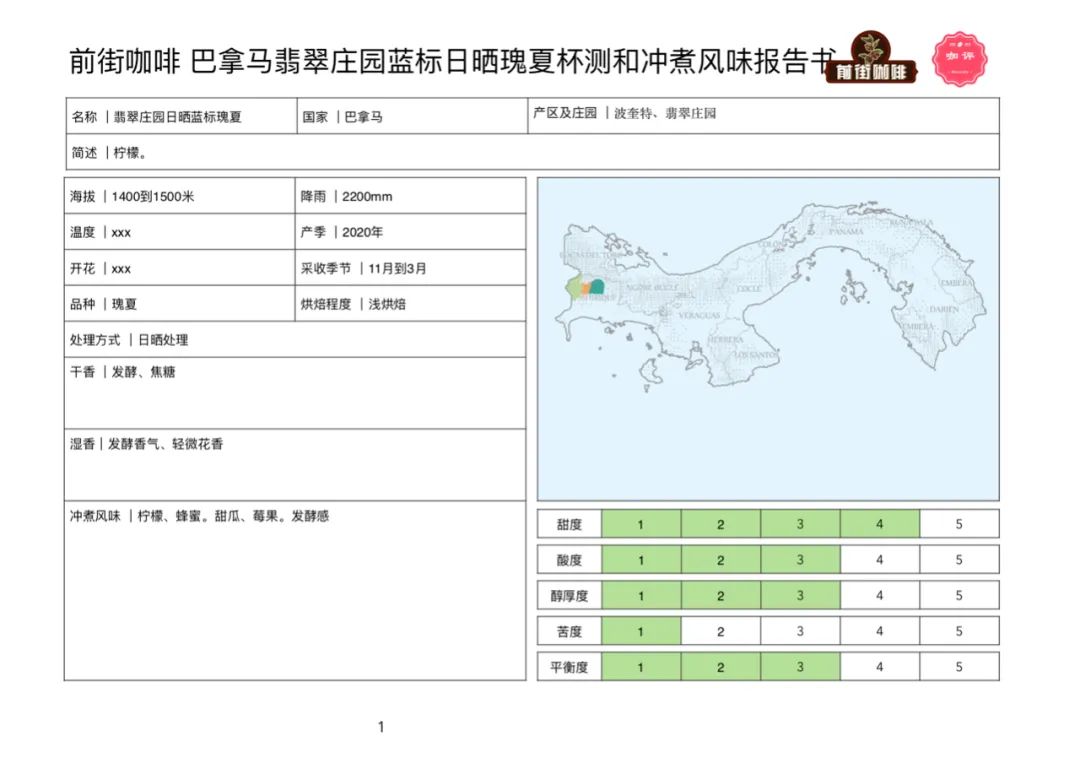This screenshot has height=763, width=1080.
Task: Click the 醇厚度 row label
Action: (x=570, y=596)
